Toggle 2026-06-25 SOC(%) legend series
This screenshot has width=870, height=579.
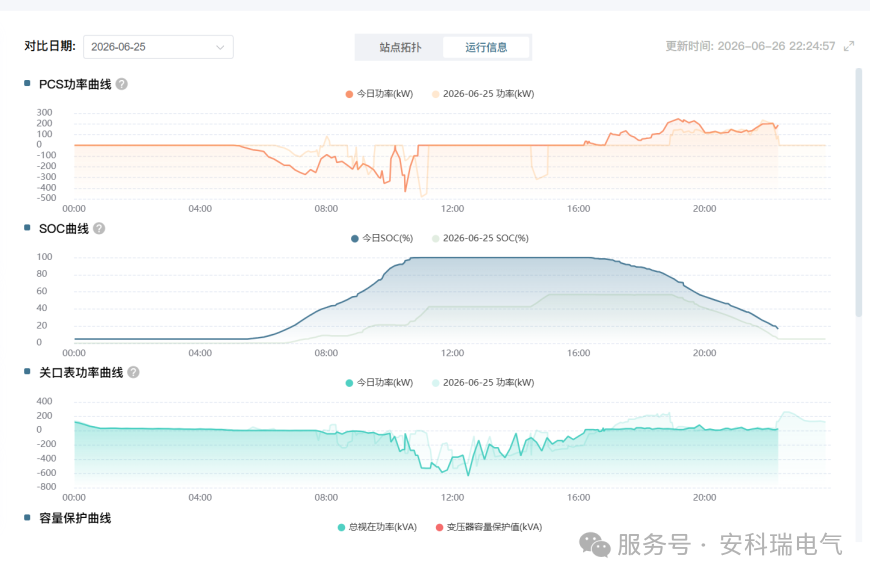click(480, 238)
